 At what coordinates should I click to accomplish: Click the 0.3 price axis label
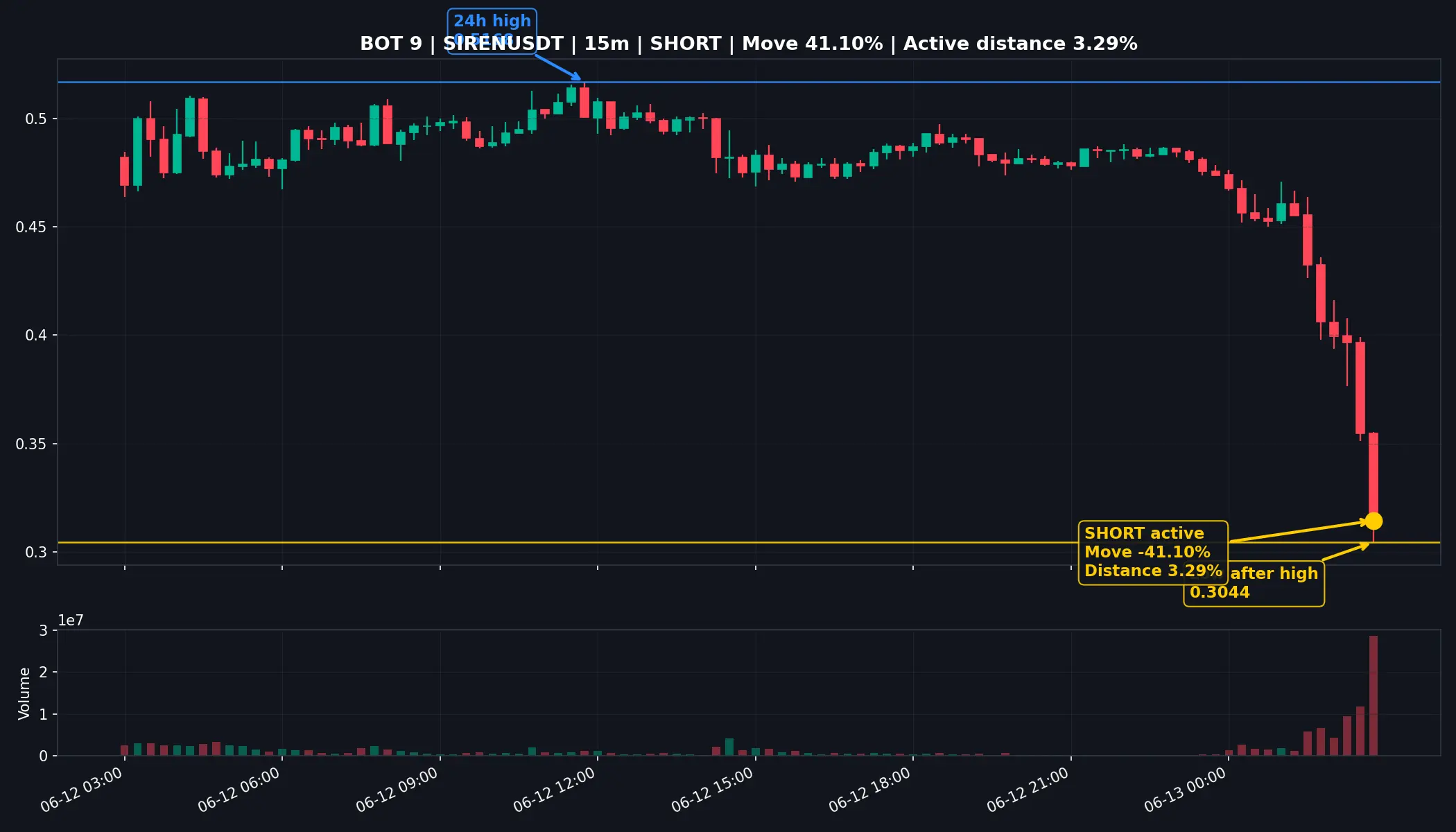(x=36, y=553)
